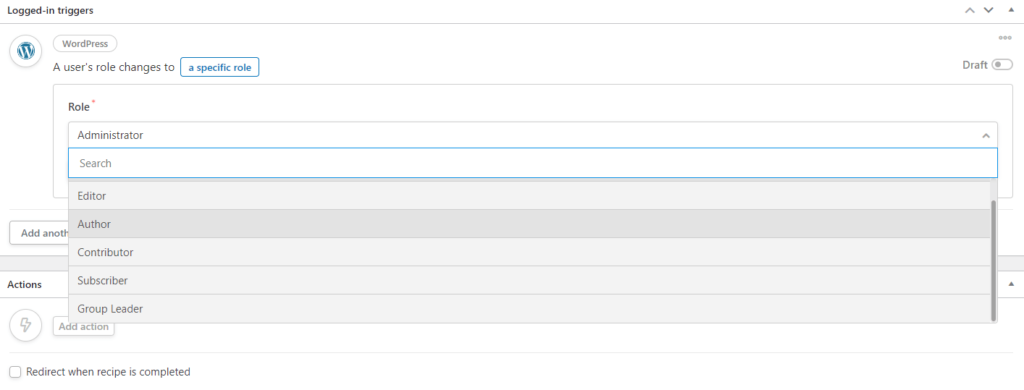Image resolution: width=1024 pixels, height=390 pixels.
Task: Click the lightning bolt action icon
Action: [25, 325]
